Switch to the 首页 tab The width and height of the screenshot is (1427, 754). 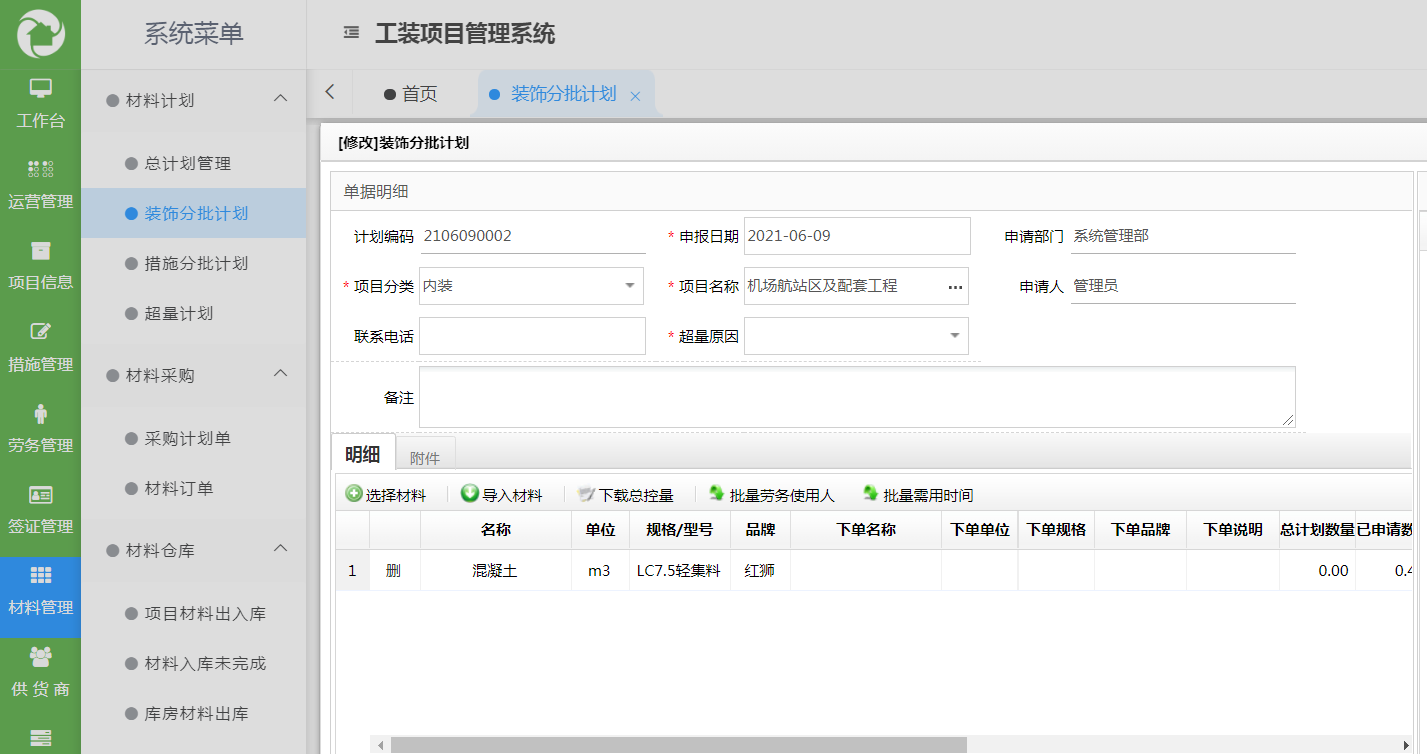point(421,92)
